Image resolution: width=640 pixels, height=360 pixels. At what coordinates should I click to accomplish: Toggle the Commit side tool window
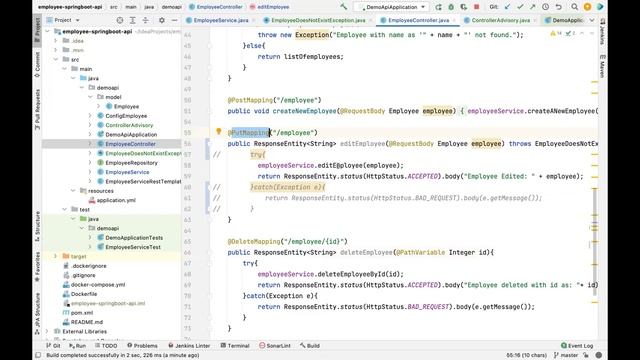[x=37, y=65]
